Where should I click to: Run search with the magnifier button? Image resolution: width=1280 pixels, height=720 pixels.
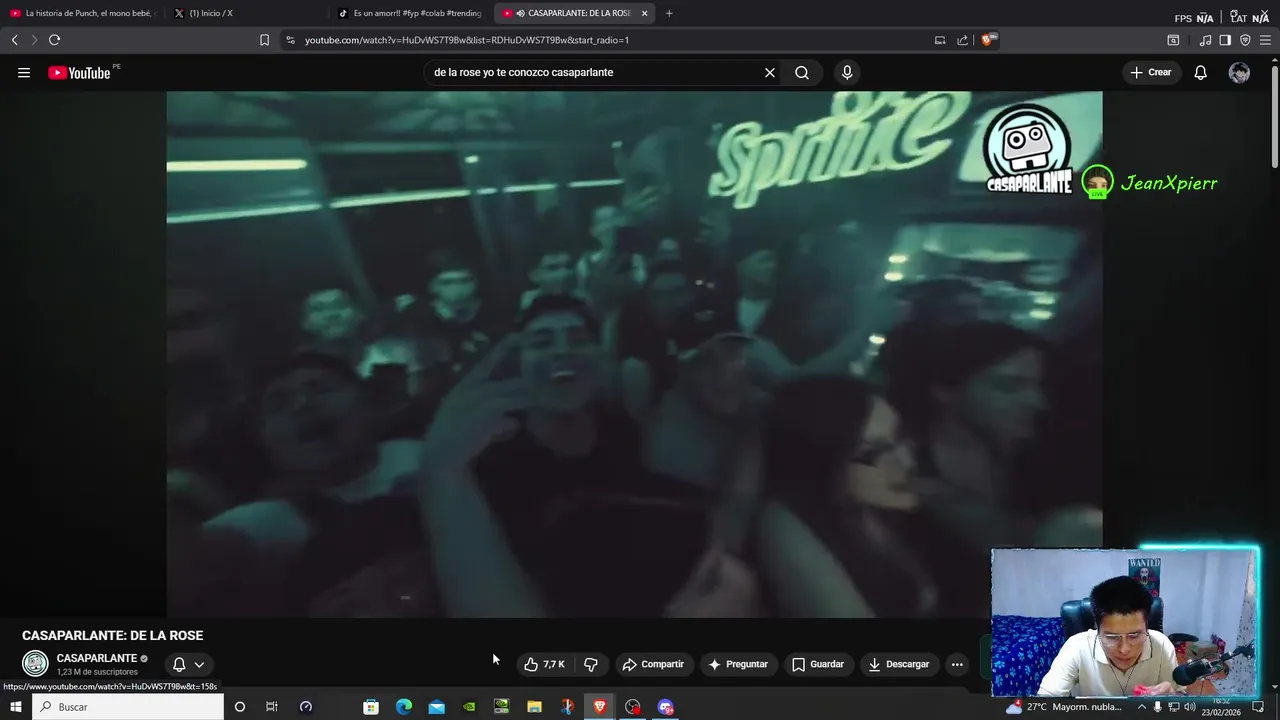(802, 72)
